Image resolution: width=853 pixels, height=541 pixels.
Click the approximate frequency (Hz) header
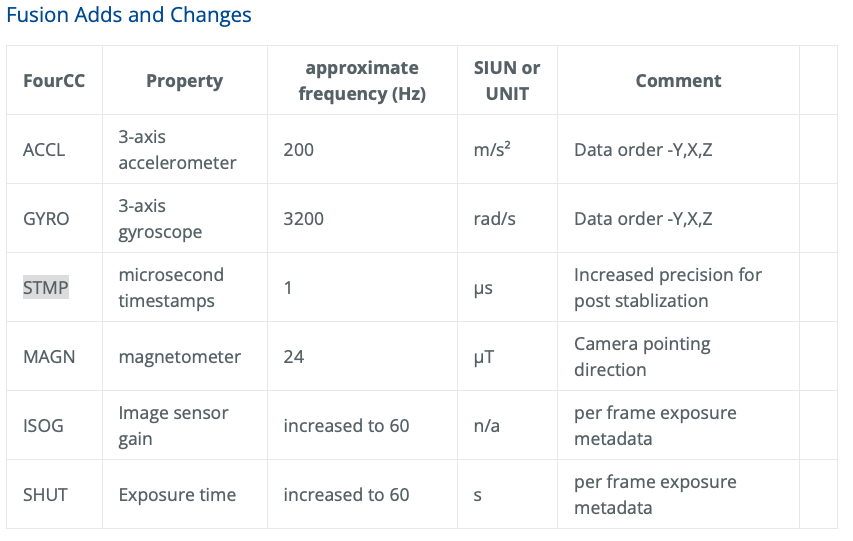362,81
